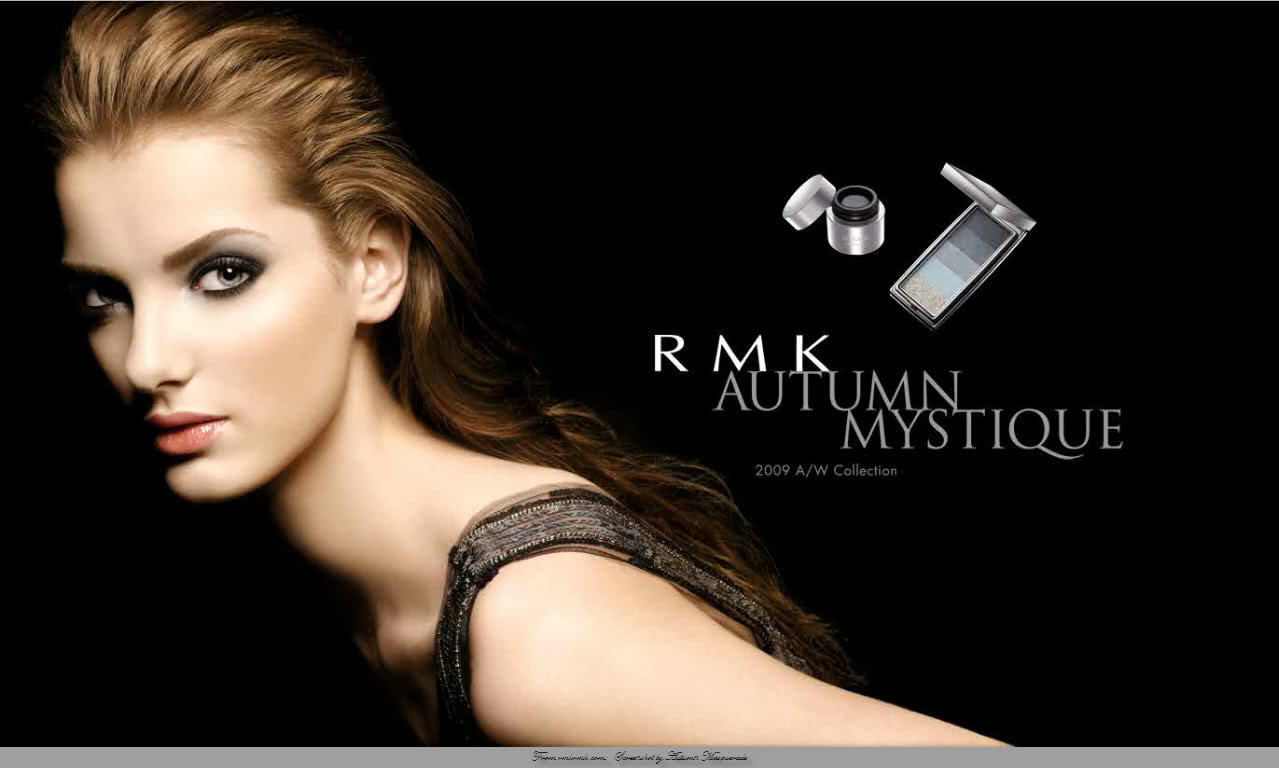
Task: Open the 2009 A/W Collection link
Action: pos(826,470)
